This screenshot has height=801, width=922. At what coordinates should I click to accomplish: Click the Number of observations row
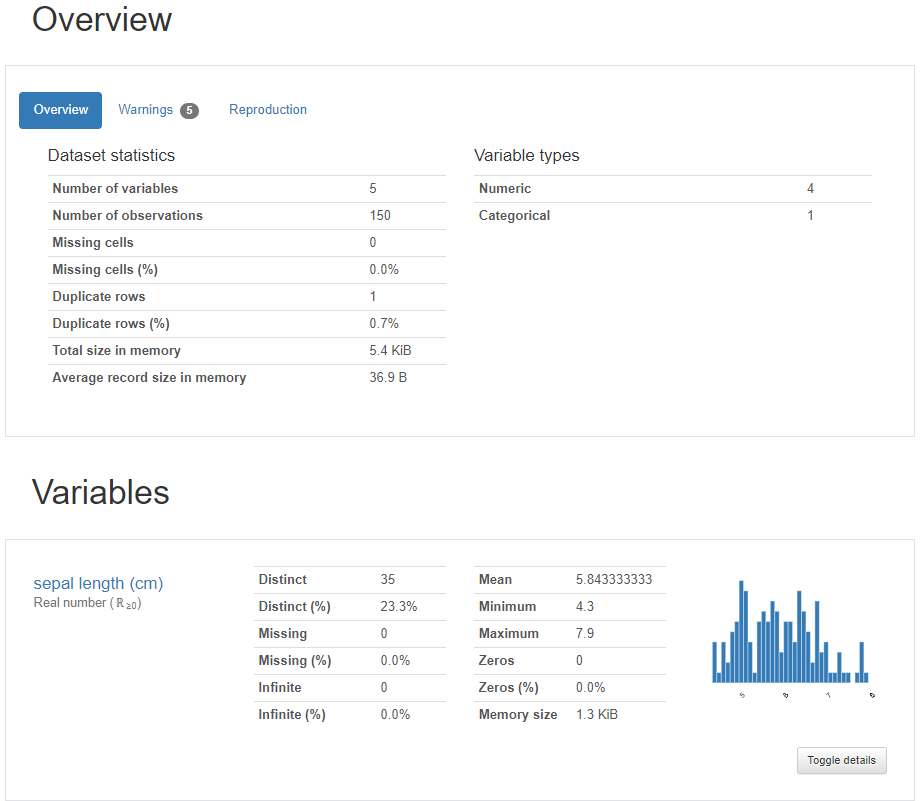tap(246, 216)
